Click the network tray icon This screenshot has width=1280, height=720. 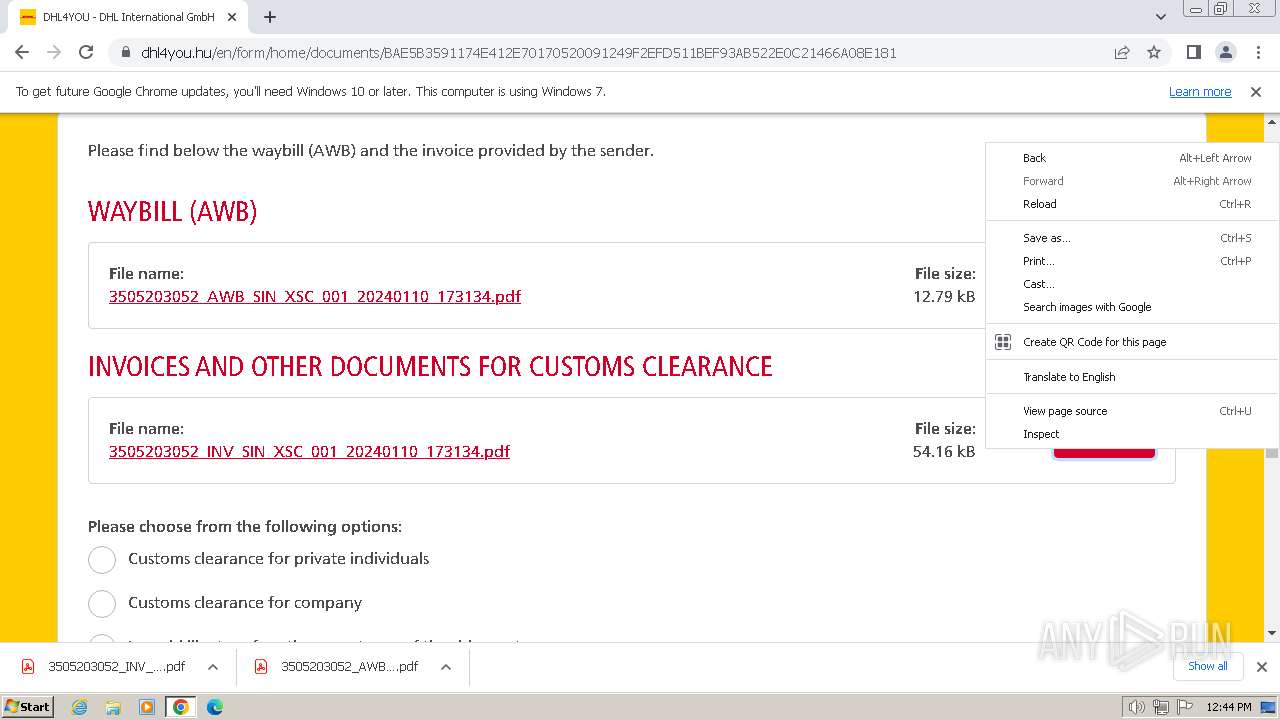1161,707
